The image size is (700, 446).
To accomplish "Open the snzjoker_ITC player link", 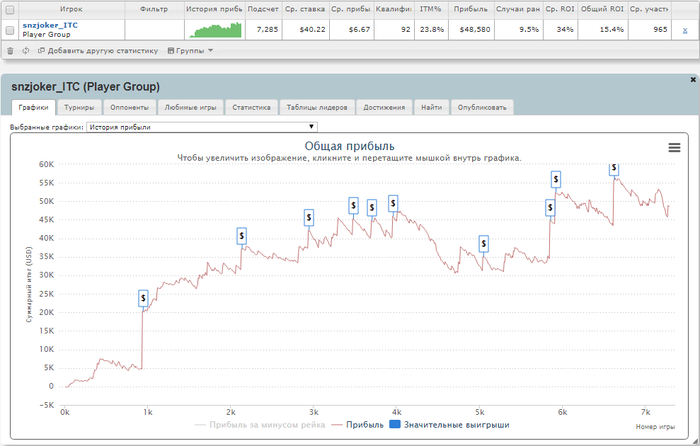I will pyautogui.click(x=50, y=25).
